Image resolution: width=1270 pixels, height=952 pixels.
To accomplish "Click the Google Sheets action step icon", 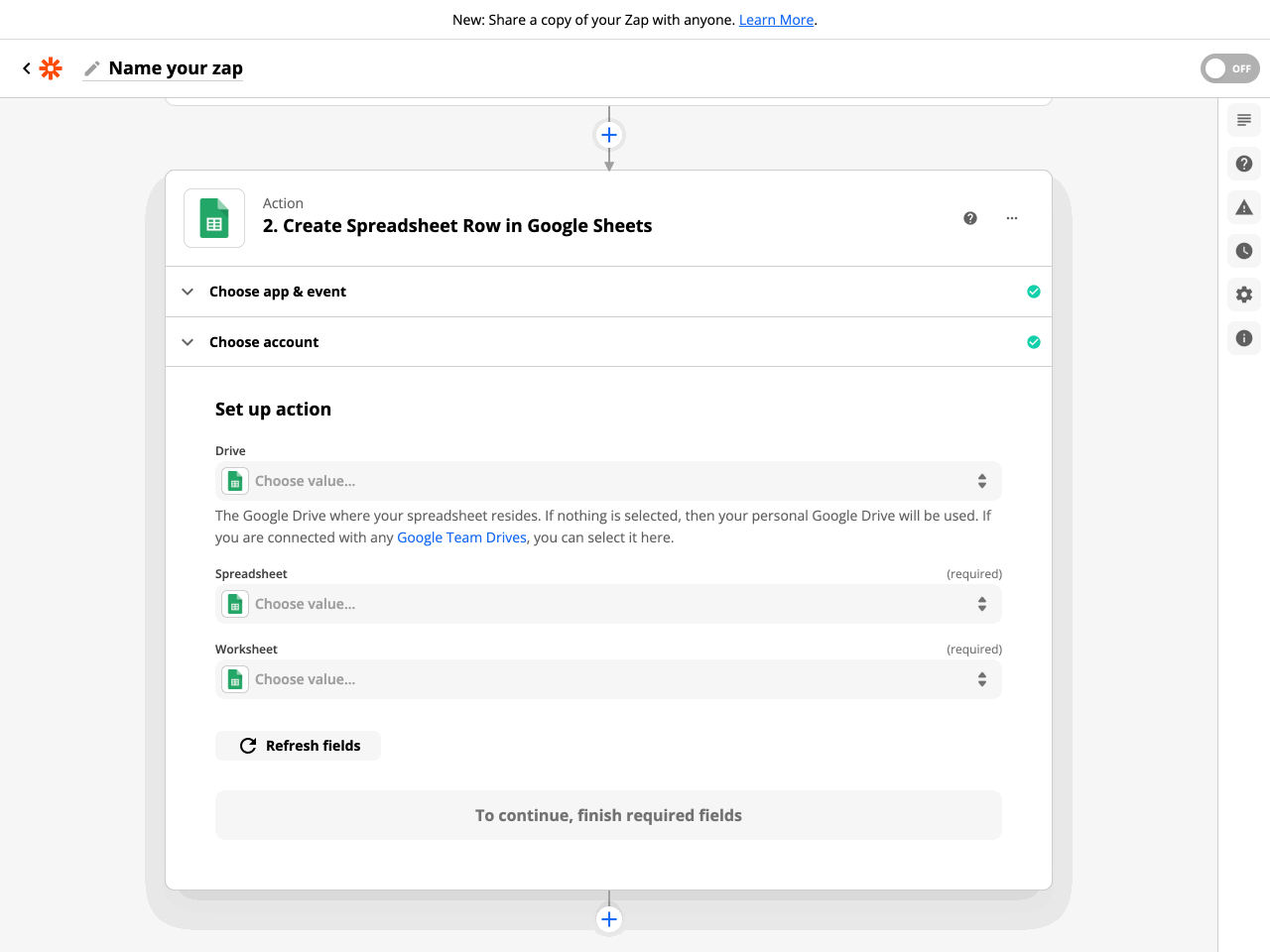I will tap(214, 218).
